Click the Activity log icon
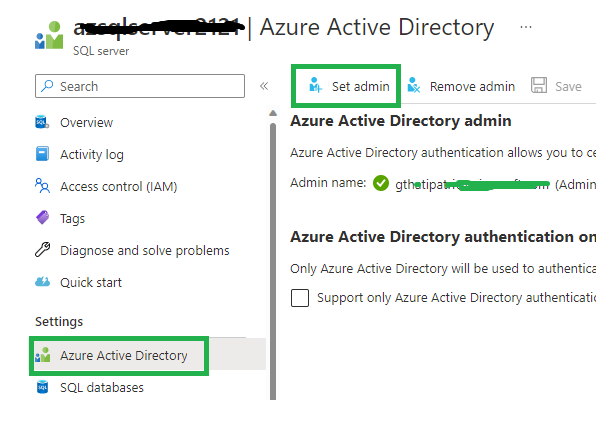Viewport: 616px width, 439px height. [x=42, y=155]
